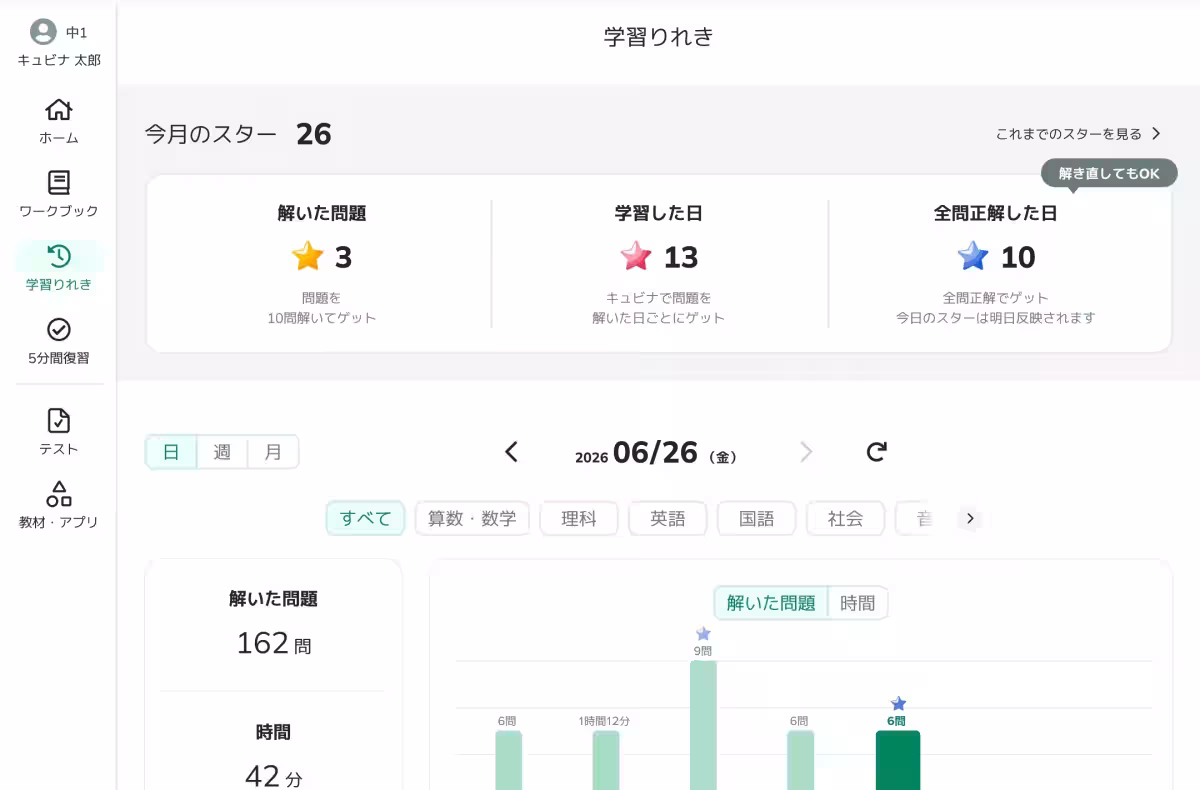Go to the next day arrow
This screenshot has width=1200, height=790.
pos(806,452)
